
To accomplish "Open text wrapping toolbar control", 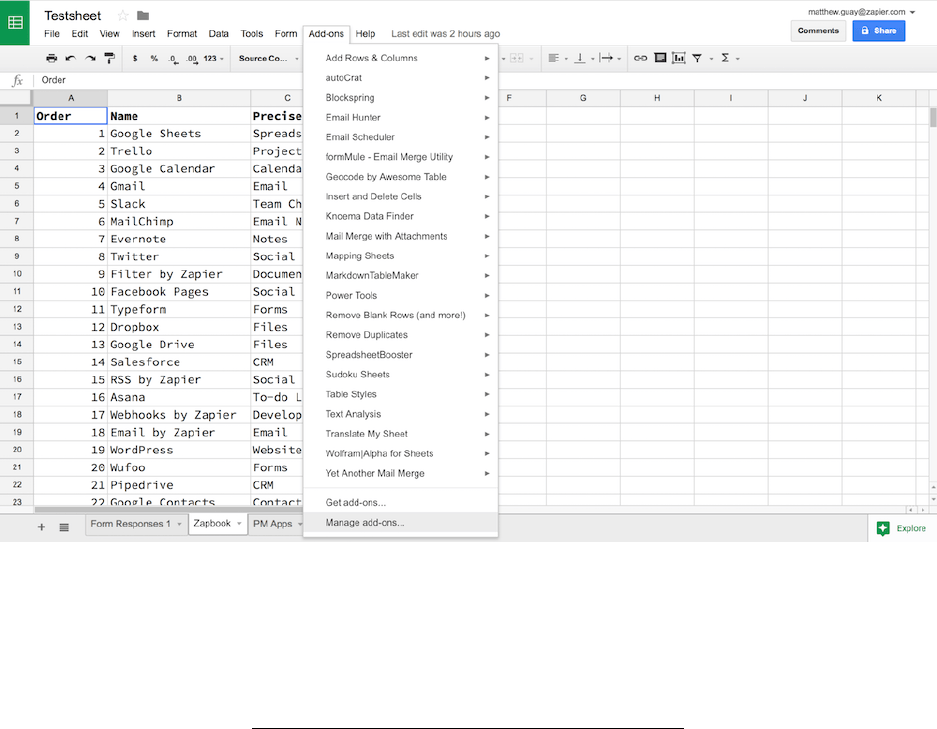I will (610, 58).
